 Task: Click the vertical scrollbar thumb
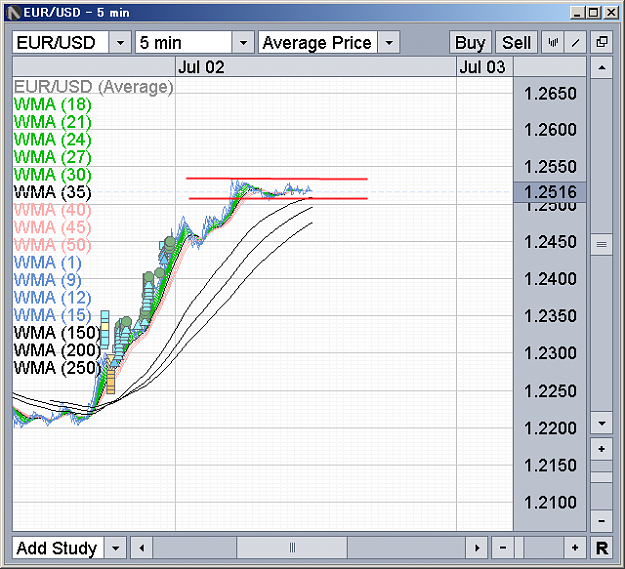click(601, 244)
